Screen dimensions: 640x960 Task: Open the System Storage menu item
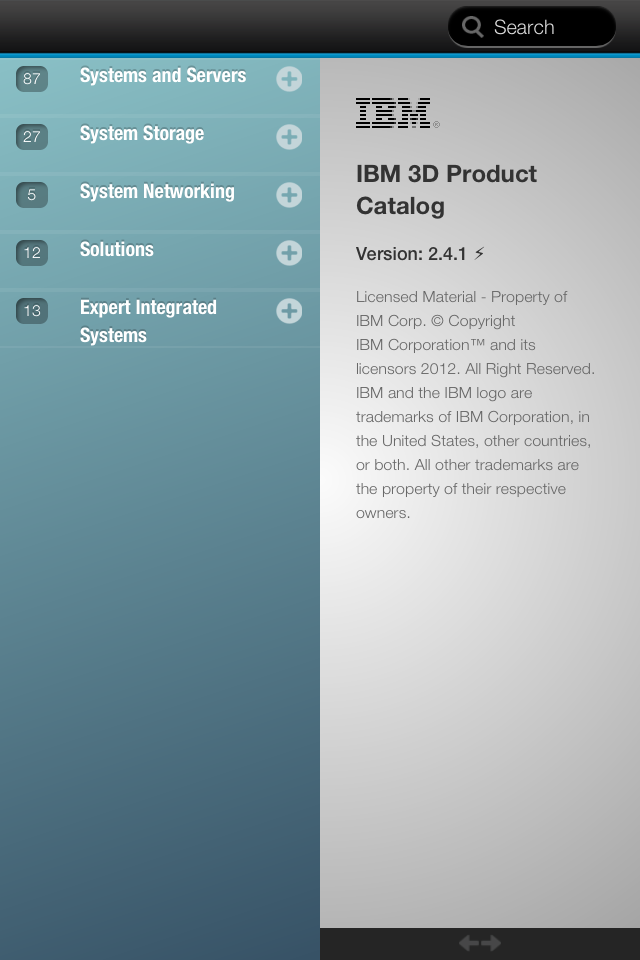pos(142,134)
